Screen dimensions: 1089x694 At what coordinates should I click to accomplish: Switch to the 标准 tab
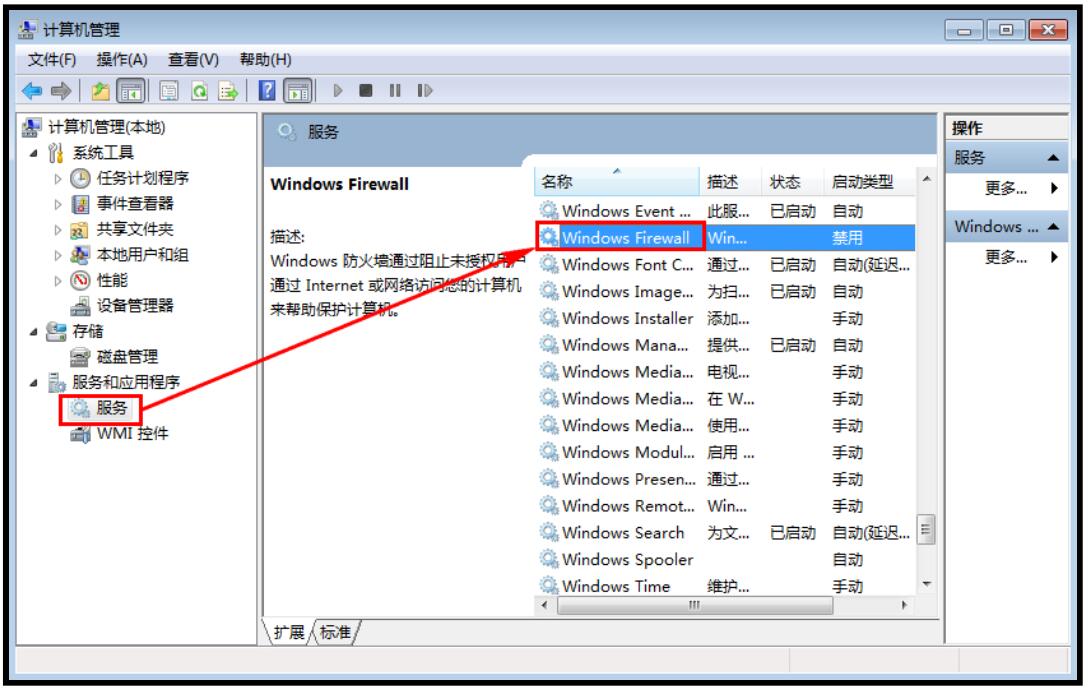point(335,632)
